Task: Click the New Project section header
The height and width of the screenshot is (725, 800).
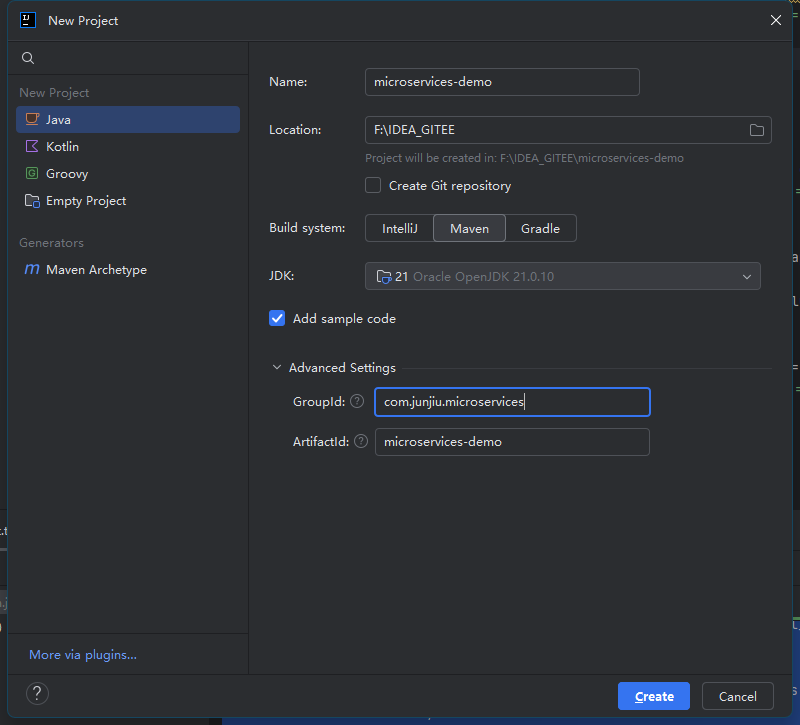Action: (54, 93)
